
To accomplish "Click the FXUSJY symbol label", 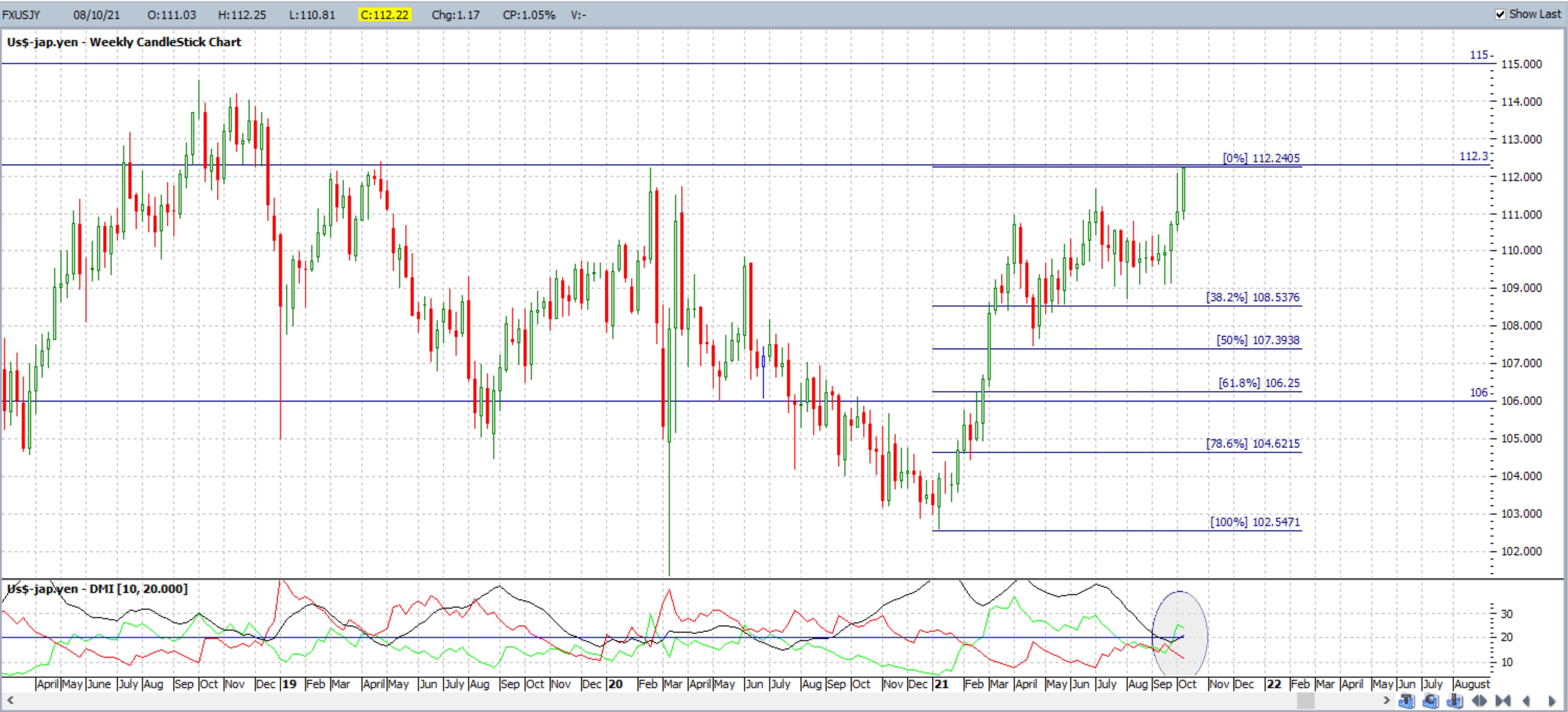I will coord(20,15).
